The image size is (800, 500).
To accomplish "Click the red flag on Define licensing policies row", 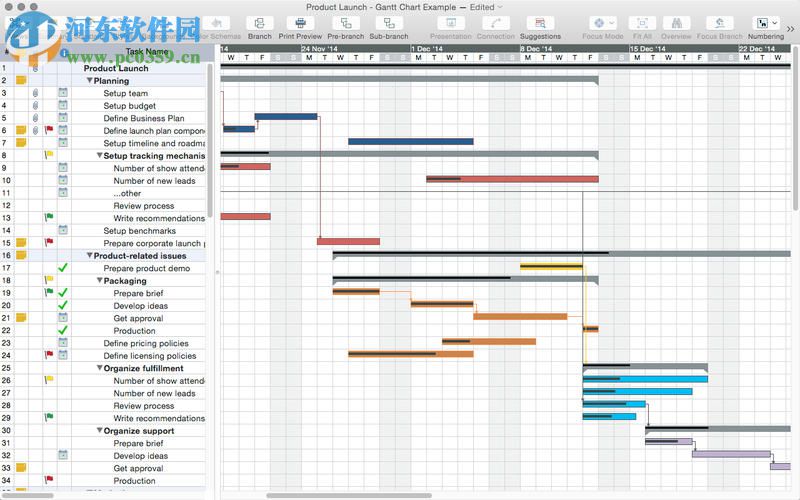I will pos(49,355).
